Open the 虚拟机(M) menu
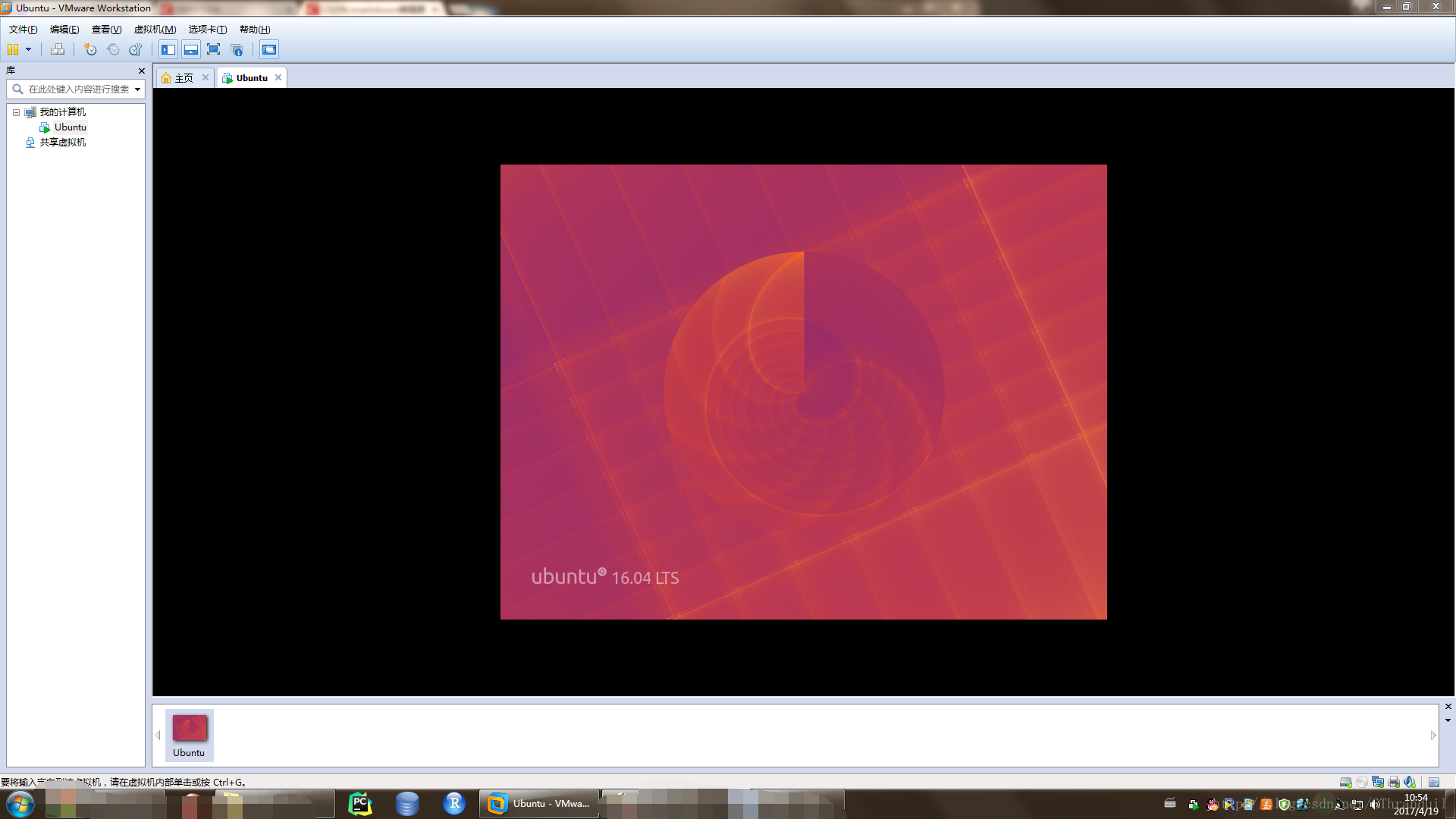This screenshot has height=819, width=1456. point(155,30)
